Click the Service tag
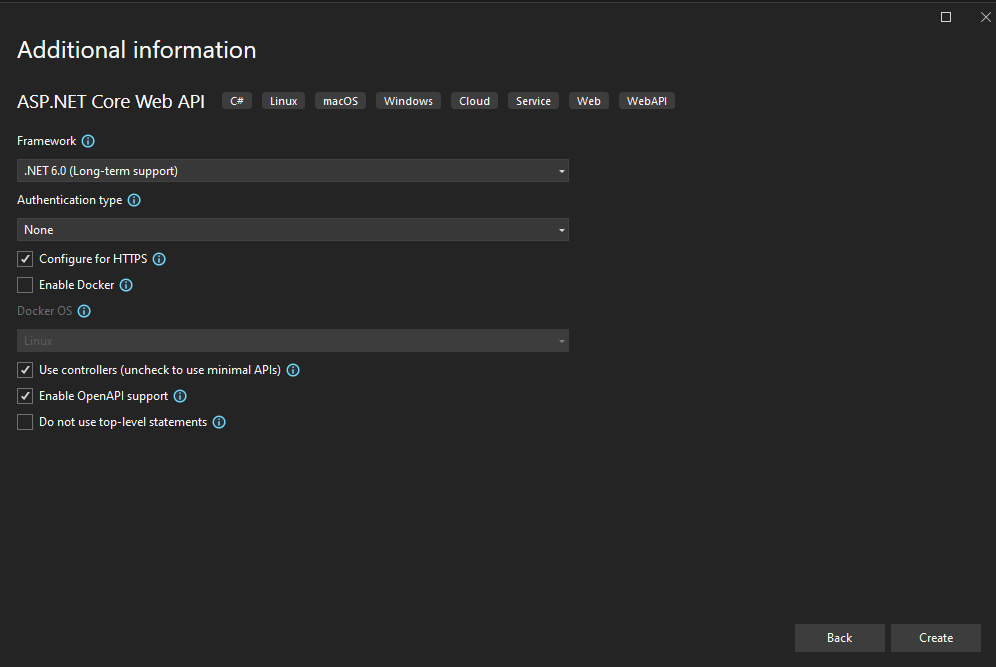 [534, 101]
